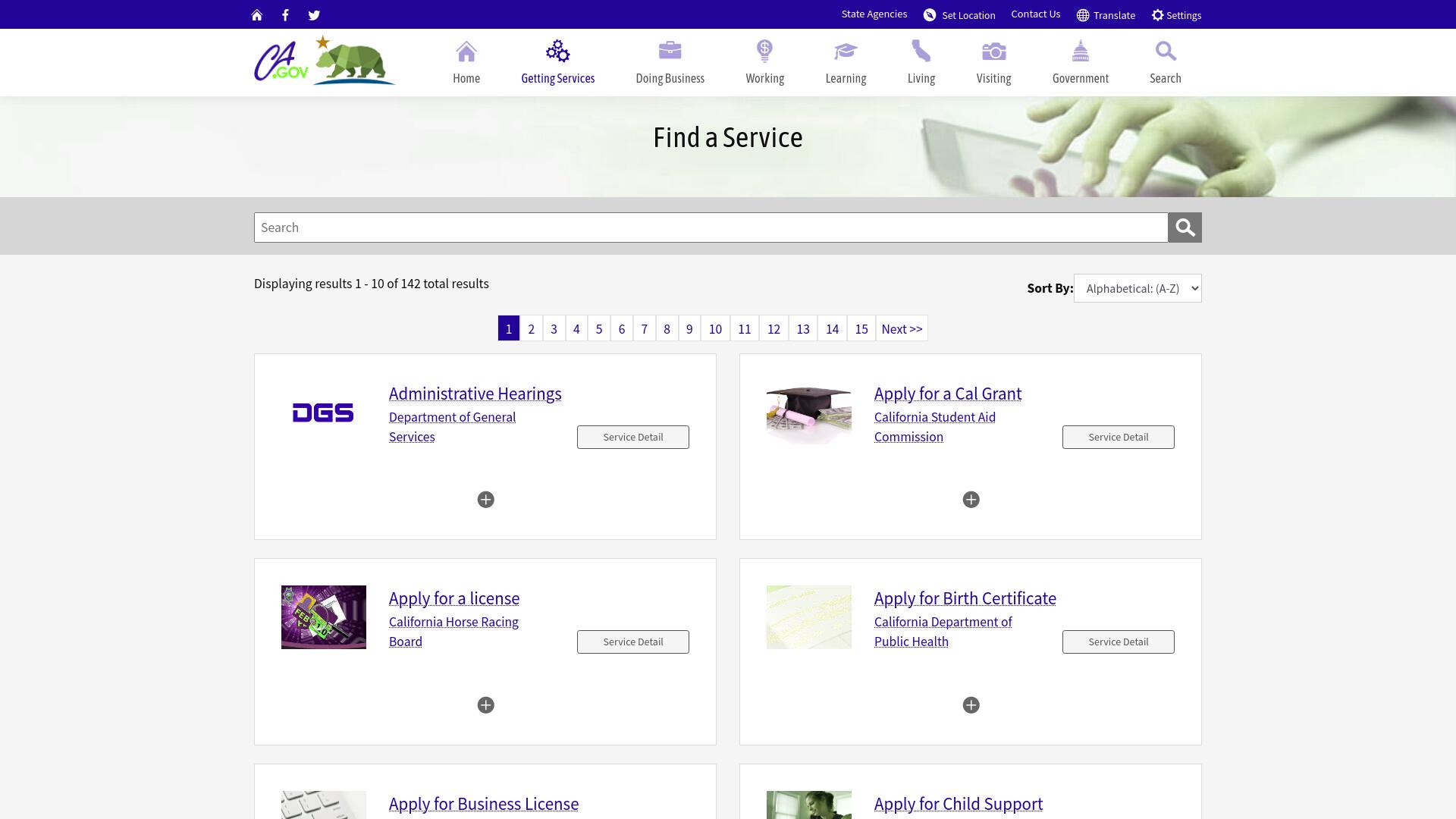This screenshot has height=819, width=1456.
Task: Click Service Detail for Cal Grant
Action: (1119, 437)
